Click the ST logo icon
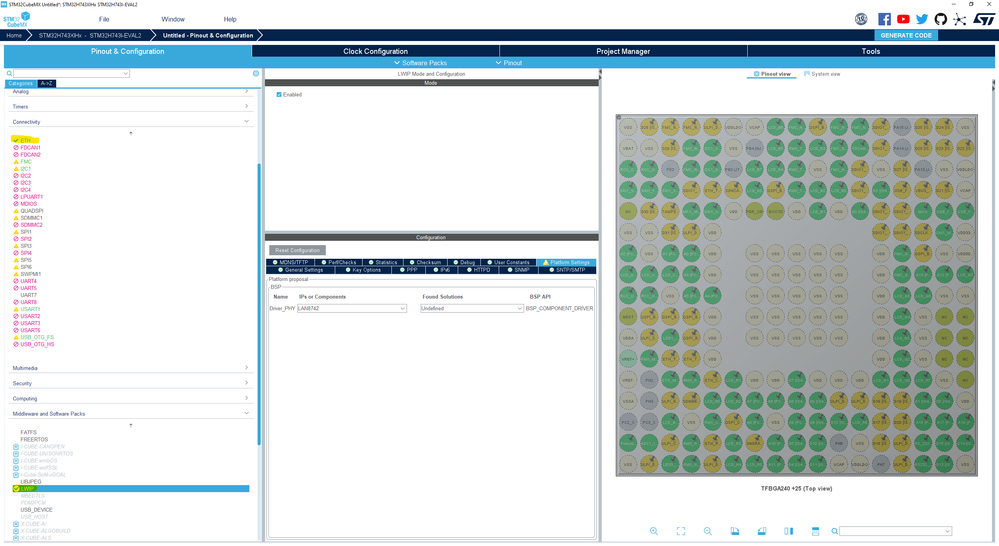Screen dimensions: 999x546 [983, 19]
